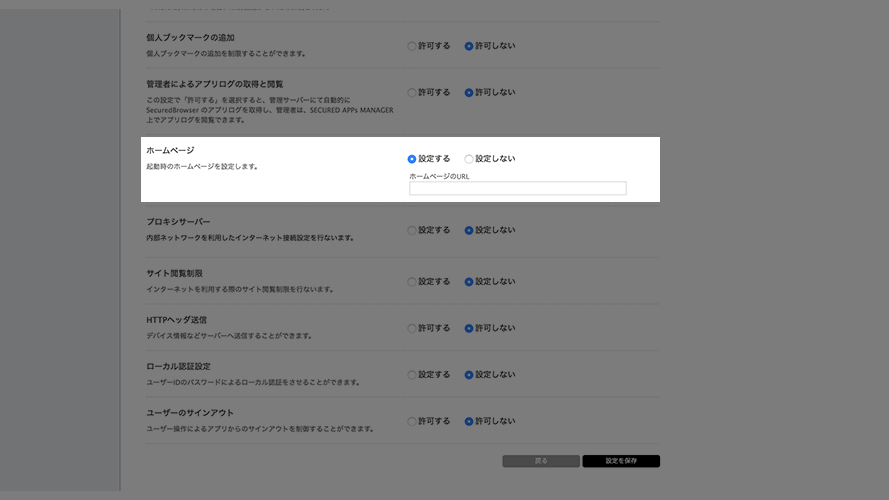The image size is (889, 500).
Task: Click the サイト閲覧制限 heading text
Action: (x=174, y=273)
